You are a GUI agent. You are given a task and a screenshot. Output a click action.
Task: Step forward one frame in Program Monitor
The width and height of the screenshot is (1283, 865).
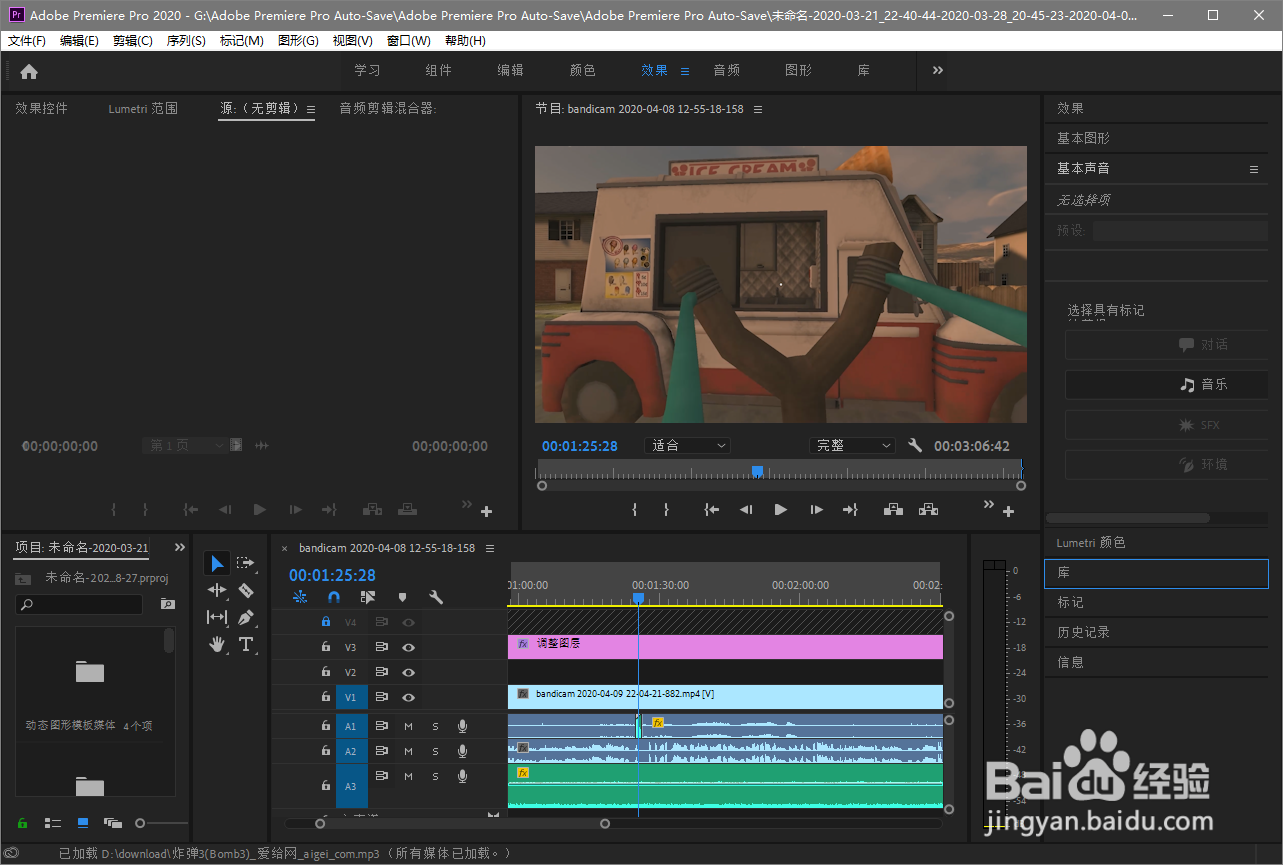[x=816, y=510]
